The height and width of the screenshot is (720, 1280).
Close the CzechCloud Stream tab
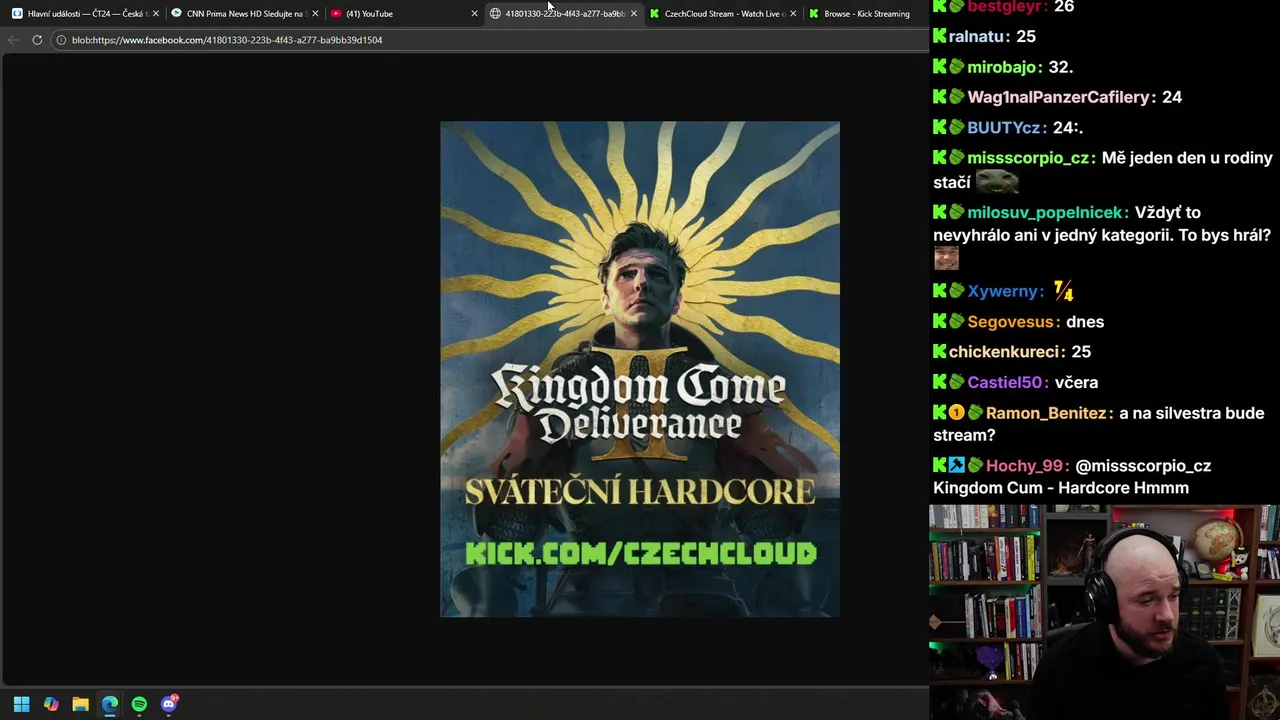tap(794, 14)
